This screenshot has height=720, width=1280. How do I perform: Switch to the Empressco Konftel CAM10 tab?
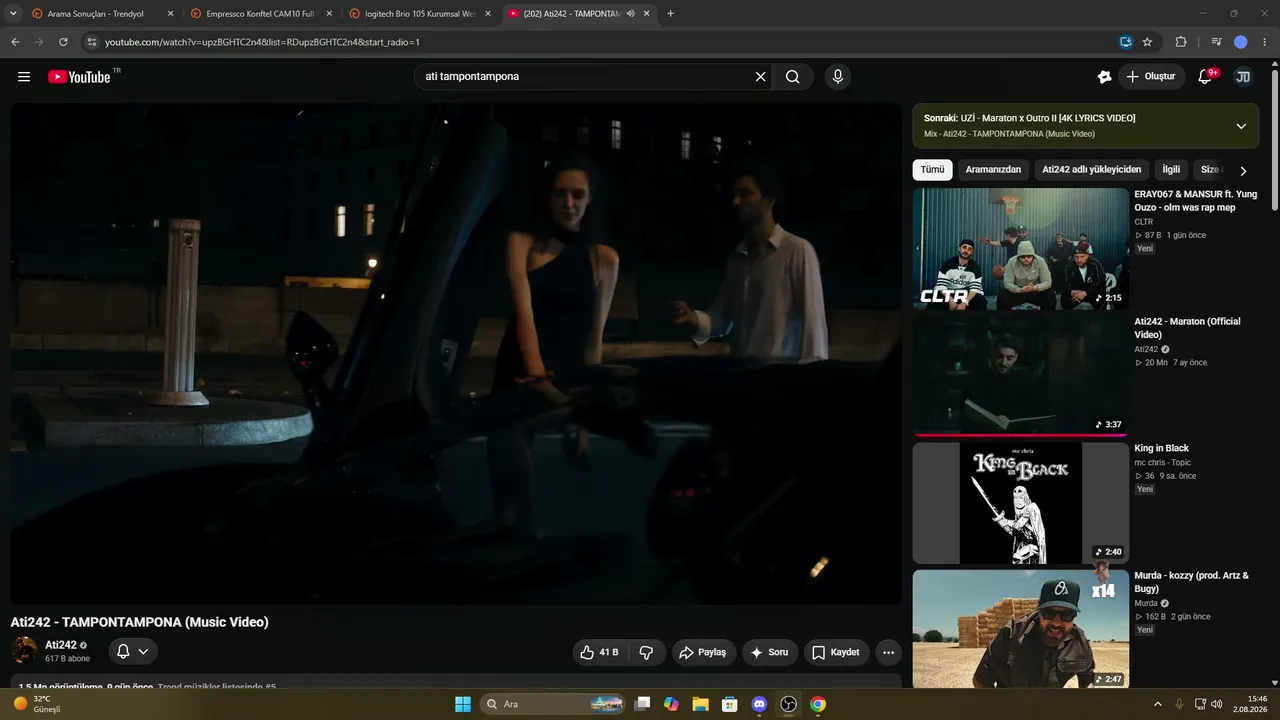click(262, 14)
